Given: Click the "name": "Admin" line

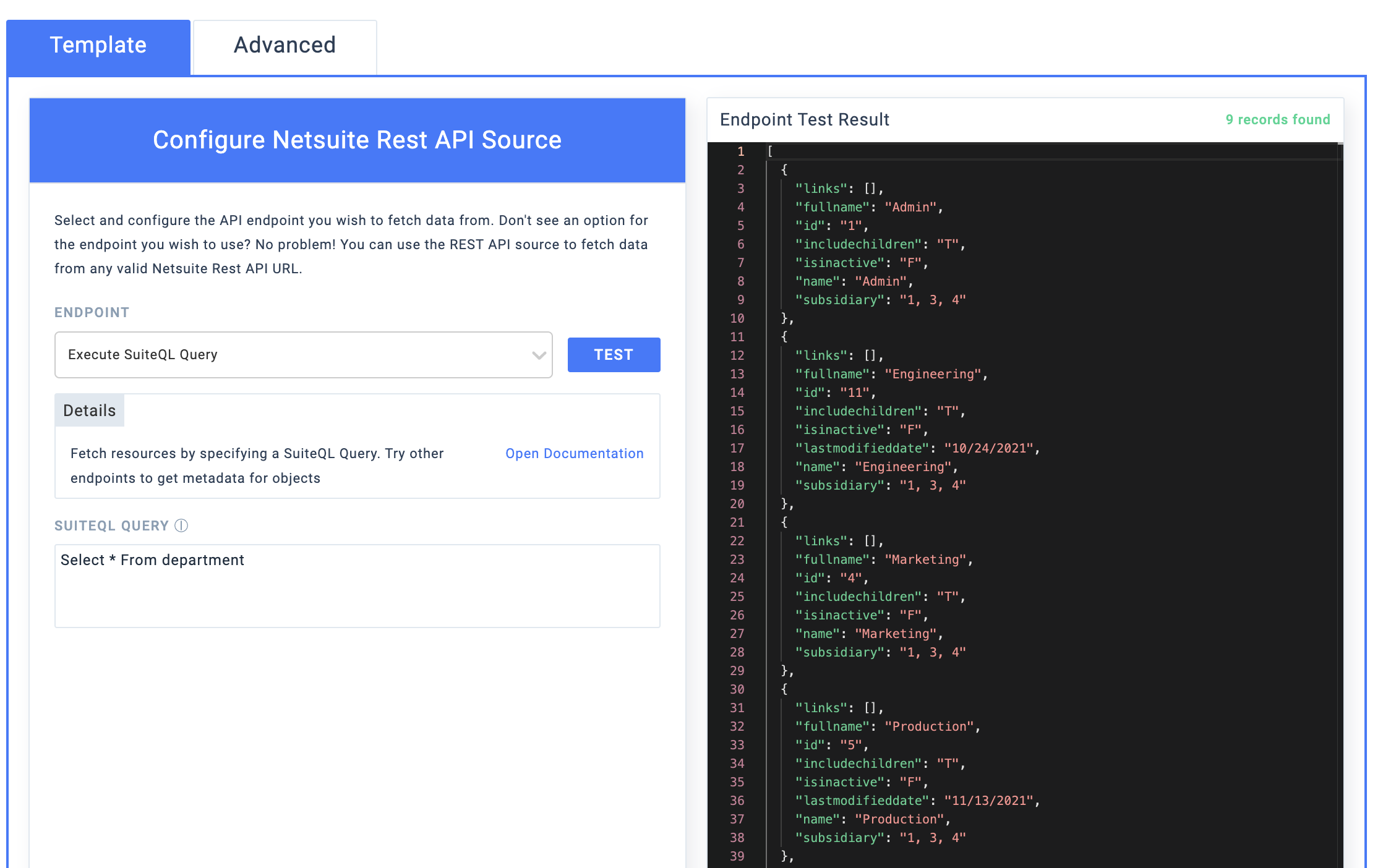Looking at the screenshot, I should click(x=854, y=281).
